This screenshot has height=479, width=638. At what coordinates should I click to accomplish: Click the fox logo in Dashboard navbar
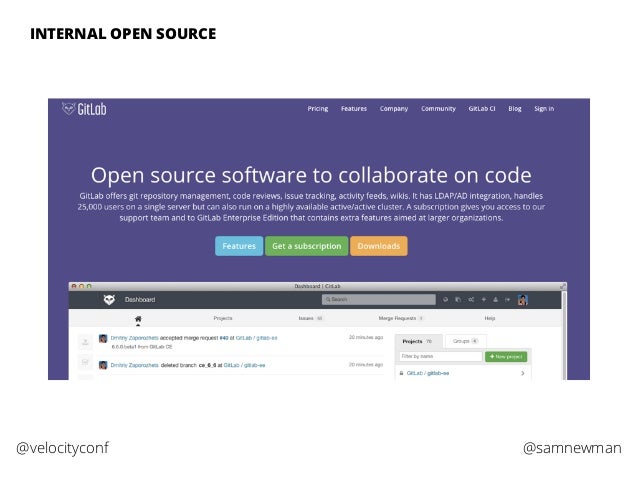109,300
